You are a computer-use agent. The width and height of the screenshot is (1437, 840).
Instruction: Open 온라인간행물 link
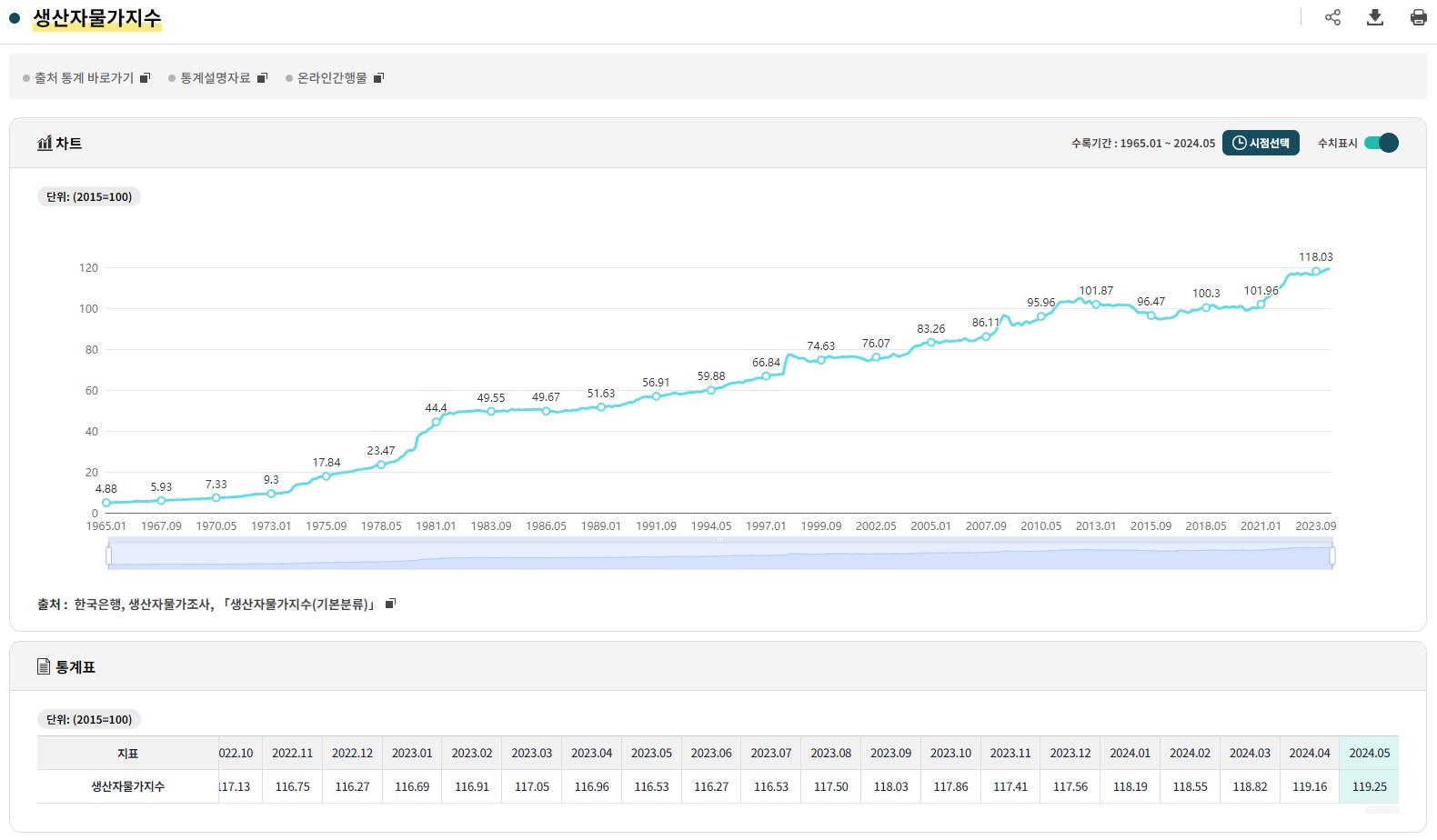click(332, 78)
